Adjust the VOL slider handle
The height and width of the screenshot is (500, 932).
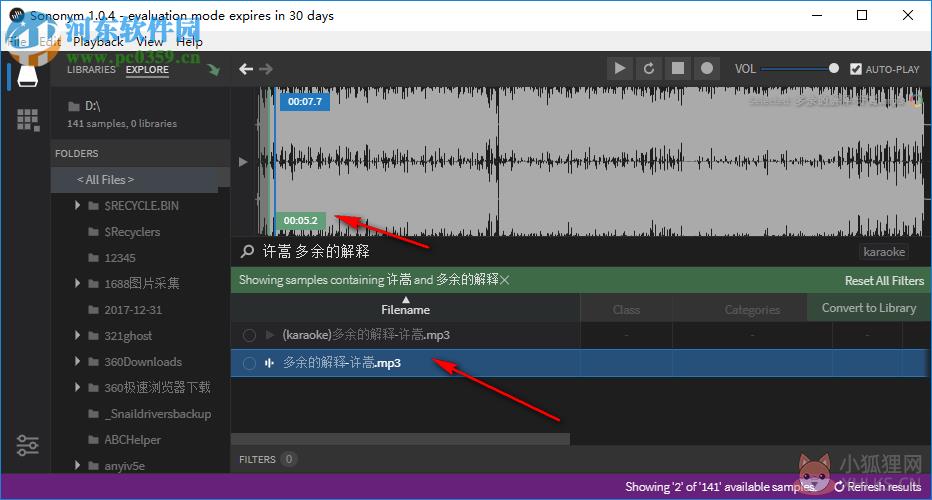click(833, 68)
